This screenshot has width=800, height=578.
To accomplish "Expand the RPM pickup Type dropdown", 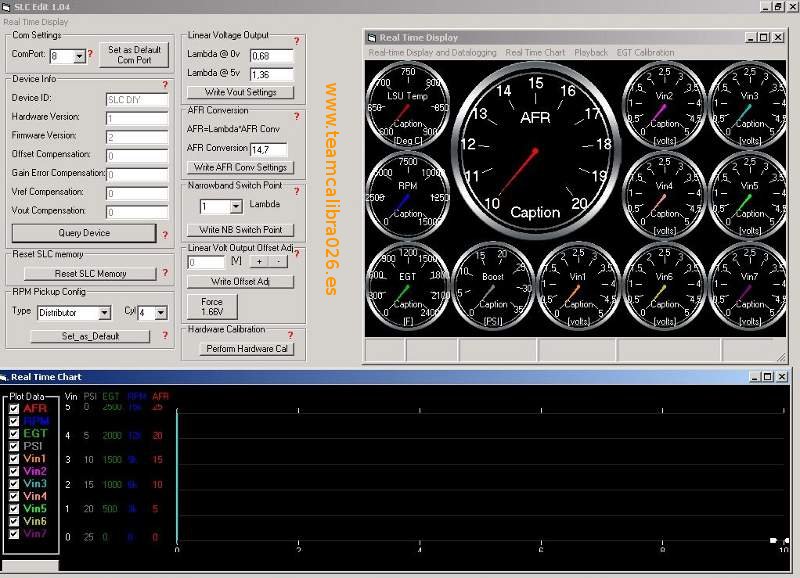I will pos(104,313).
